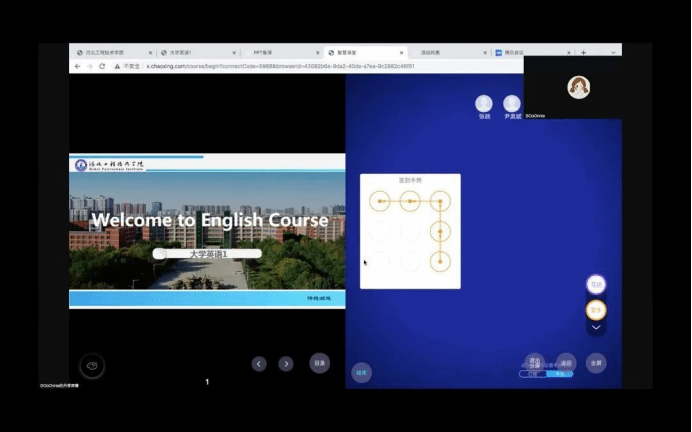Click the 互动 interaction round button
Image resolution: width=692 pixels, height=432 pixels.
596,285
